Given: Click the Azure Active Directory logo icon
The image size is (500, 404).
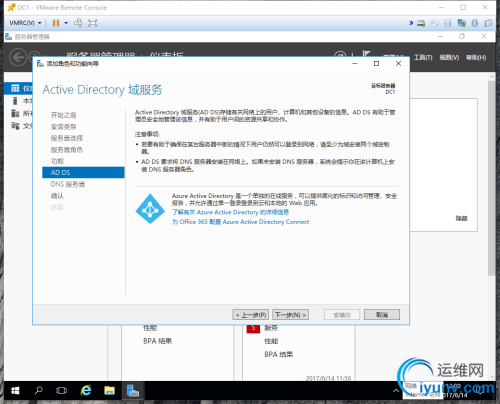Looking at the screenshot, I should coord(150,209).
